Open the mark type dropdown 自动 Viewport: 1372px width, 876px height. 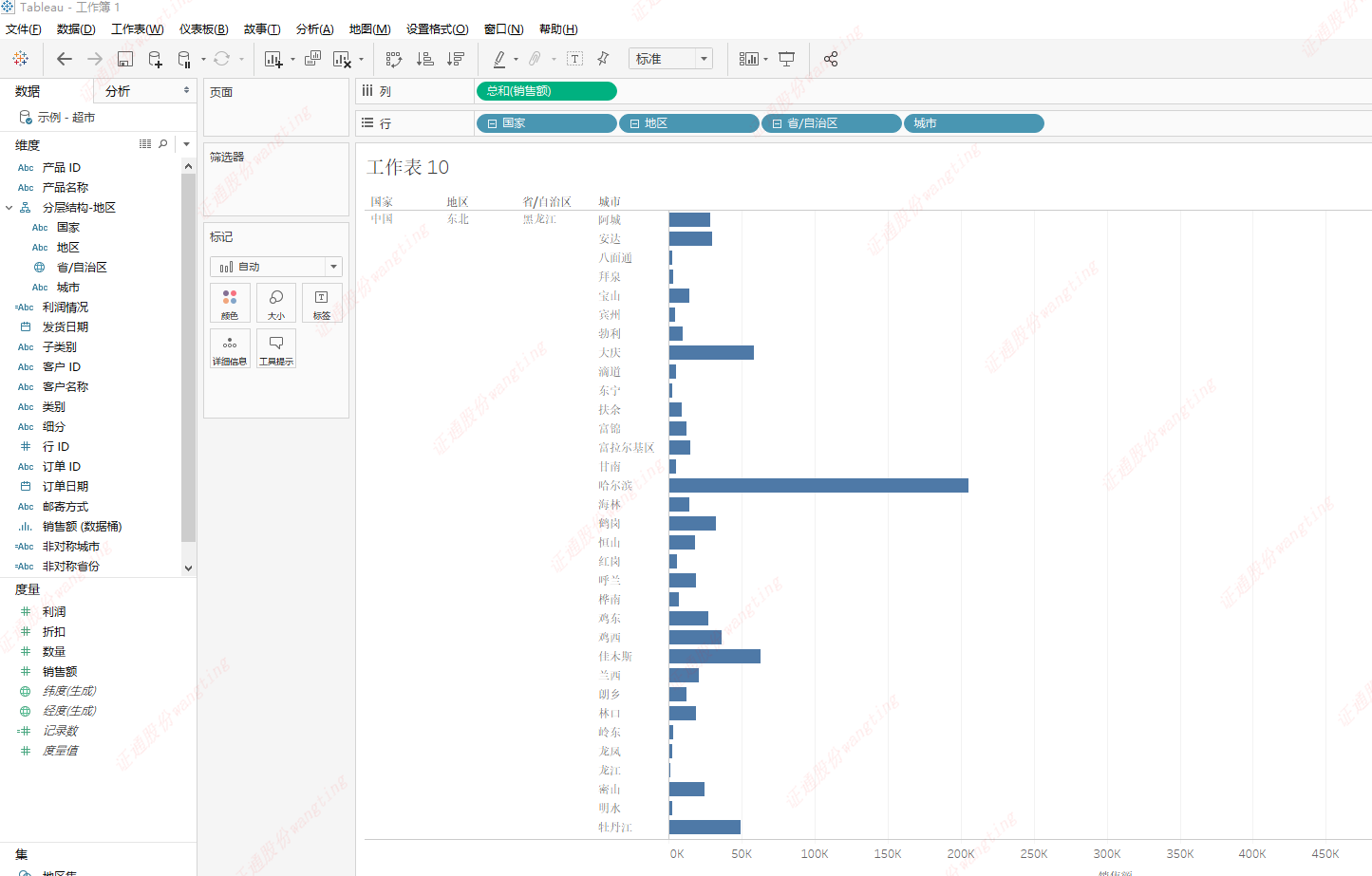pyautogui.click(x=275, y=267)
